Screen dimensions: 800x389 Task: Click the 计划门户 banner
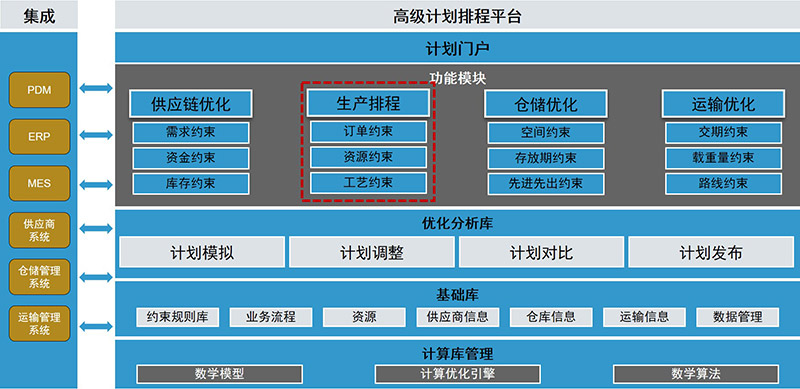(457, 48)
